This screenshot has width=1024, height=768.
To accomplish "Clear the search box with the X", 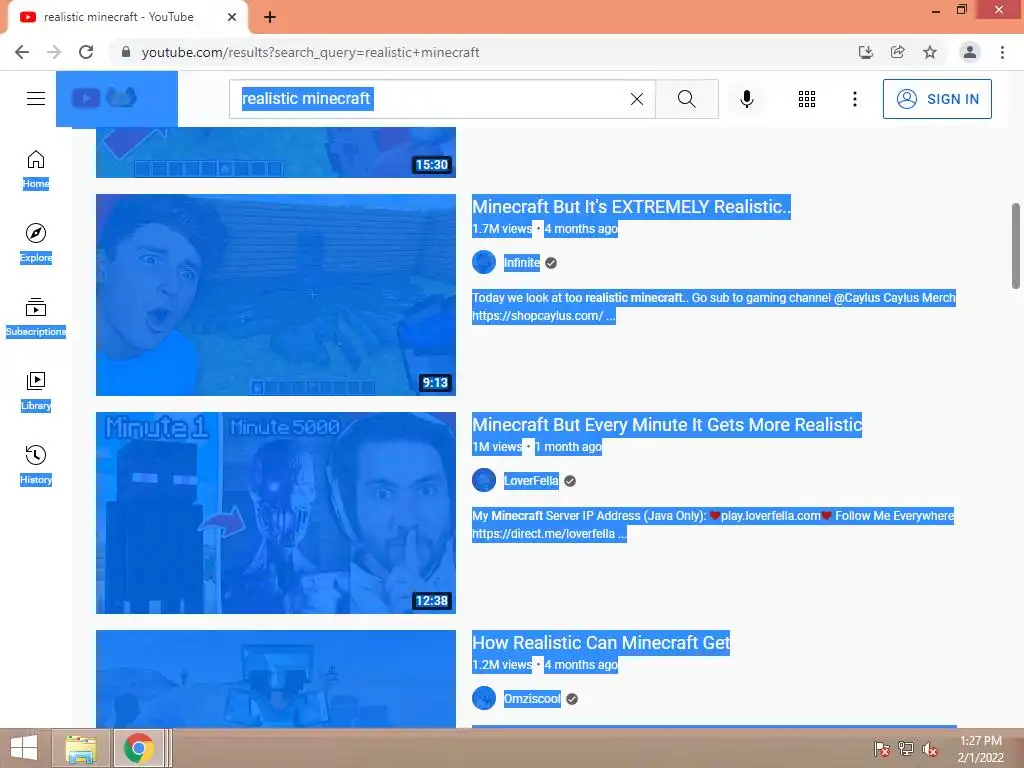I will tap(637, 99).
